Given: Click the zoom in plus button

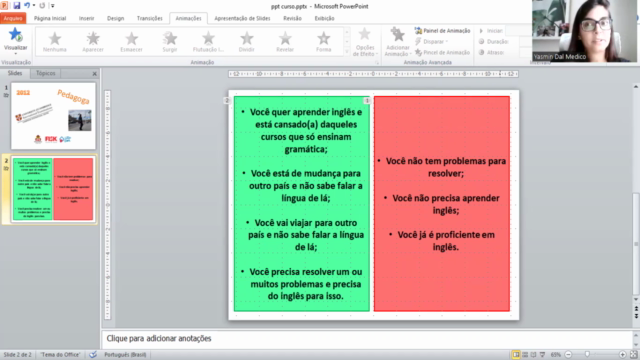Looking at the screenshot, I should pyautogui.click(x=622, y=355).
